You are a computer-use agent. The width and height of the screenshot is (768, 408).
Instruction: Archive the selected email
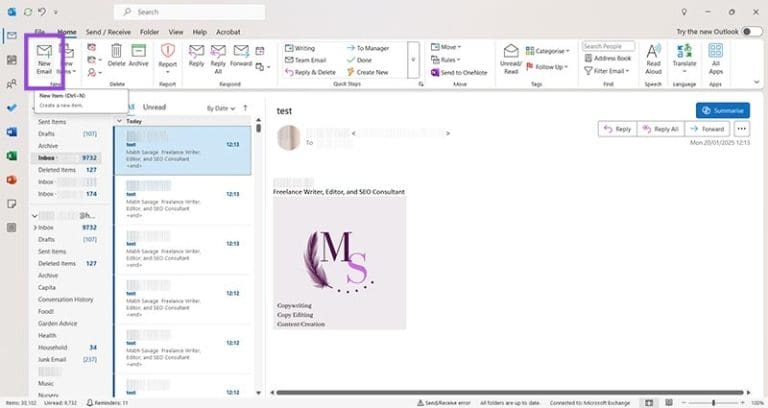coord(138,56)
